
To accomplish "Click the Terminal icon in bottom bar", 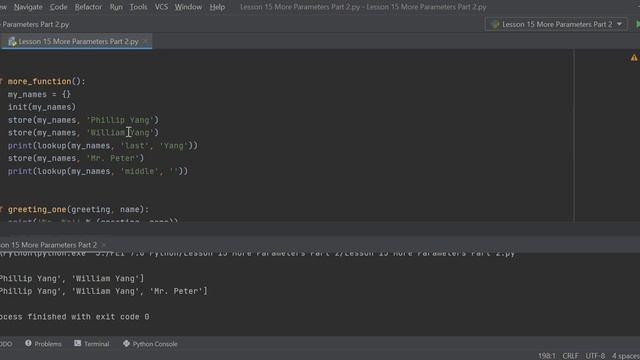I will click(x=78, y=343).
